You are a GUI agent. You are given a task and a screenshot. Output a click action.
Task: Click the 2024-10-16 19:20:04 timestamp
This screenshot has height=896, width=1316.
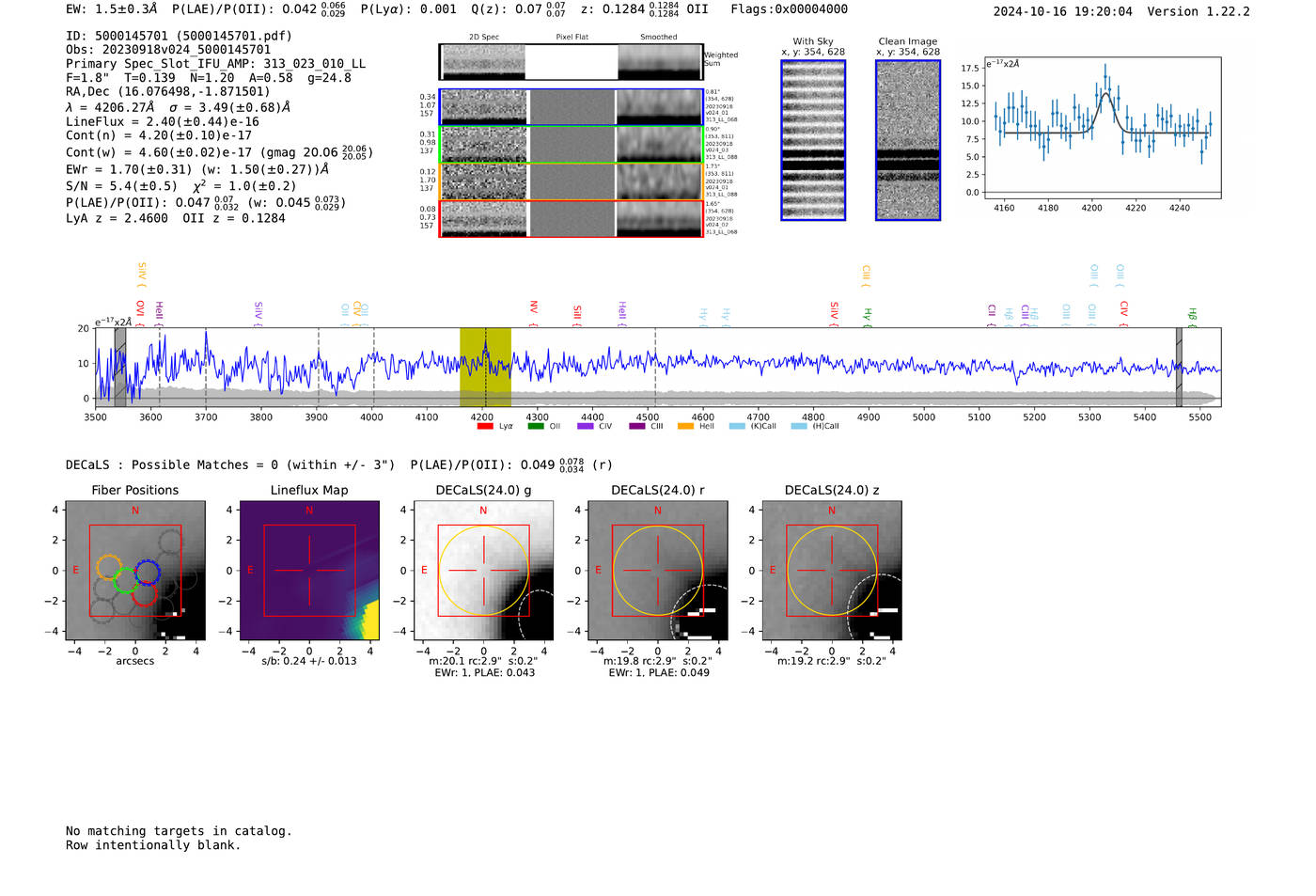tap(1063, 11)
